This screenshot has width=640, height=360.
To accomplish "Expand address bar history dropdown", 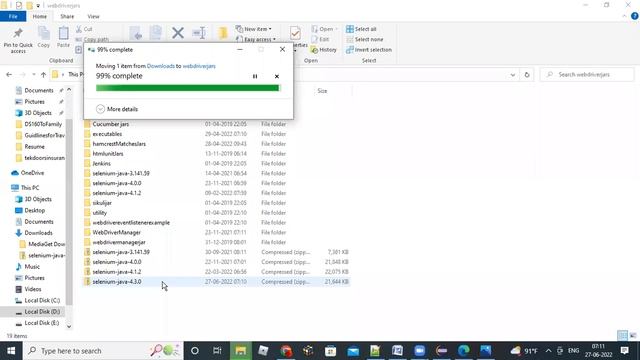I will tap(513, 75).
